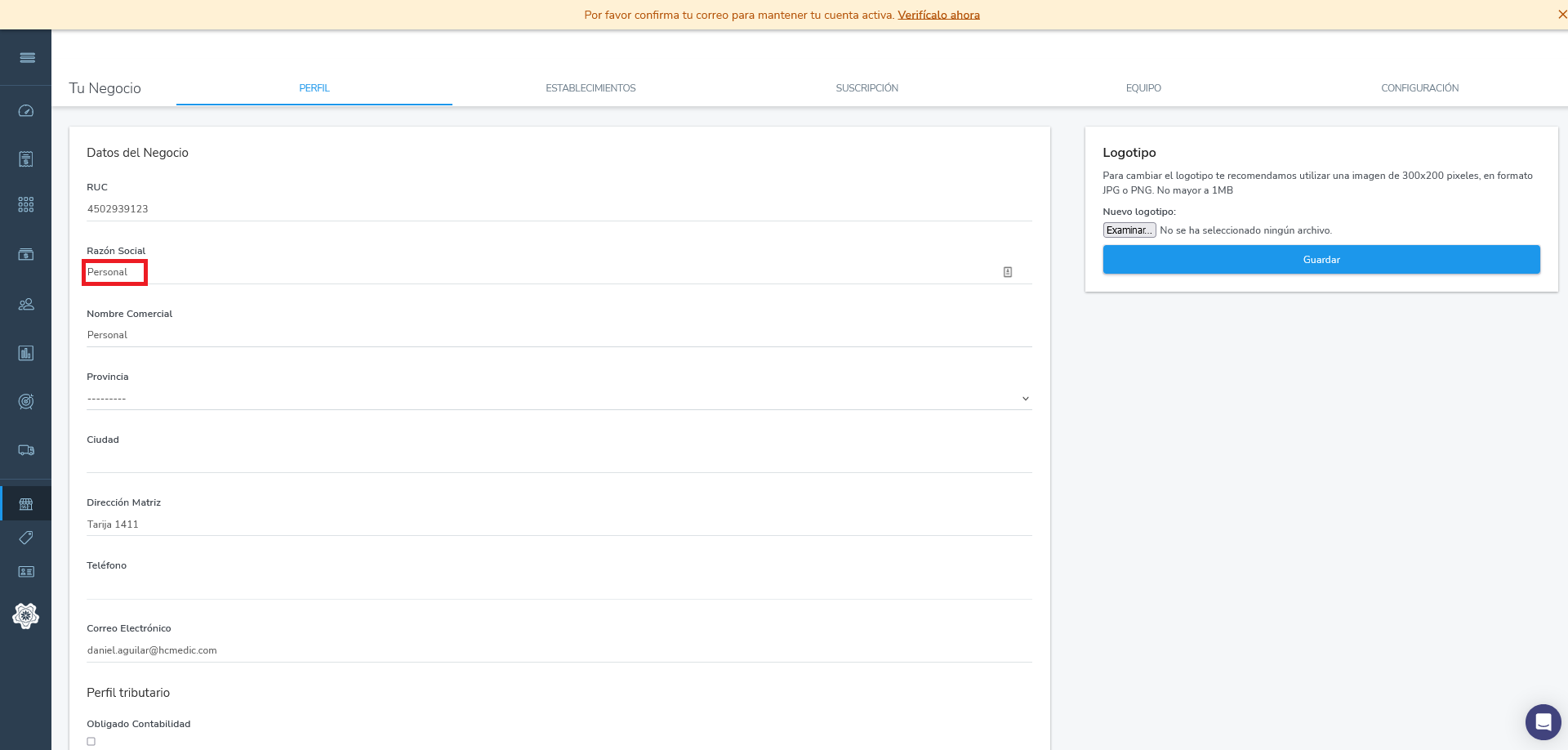Open the grid of products icon
The image size is (1568, 750).
(26, 204)
